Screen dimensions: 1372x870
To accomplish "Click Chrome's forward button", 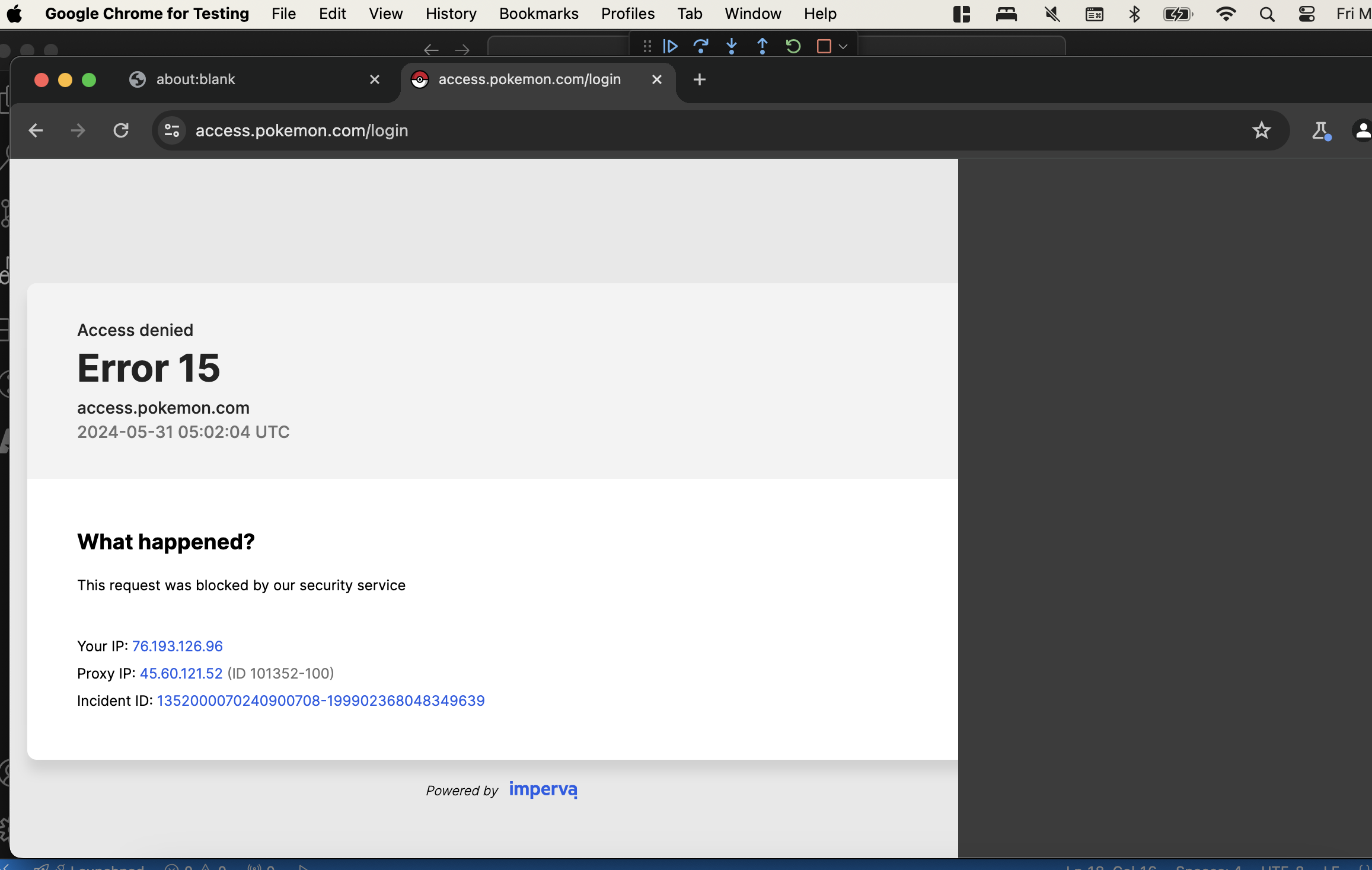I will click(78, 130).
